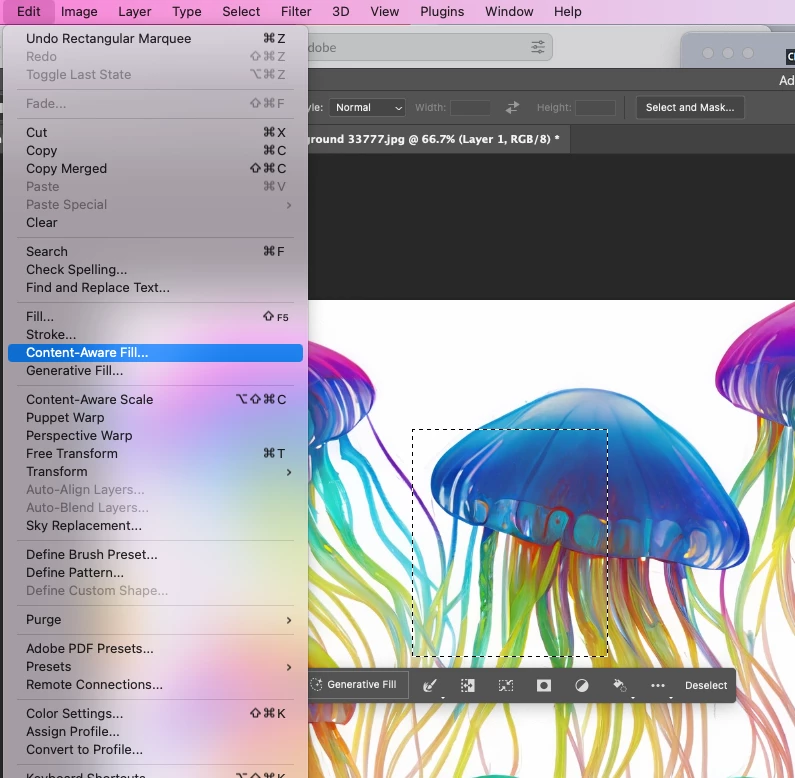Choose Copy Merged
This screenshot has width=795, height=778.
pos(155,168)
